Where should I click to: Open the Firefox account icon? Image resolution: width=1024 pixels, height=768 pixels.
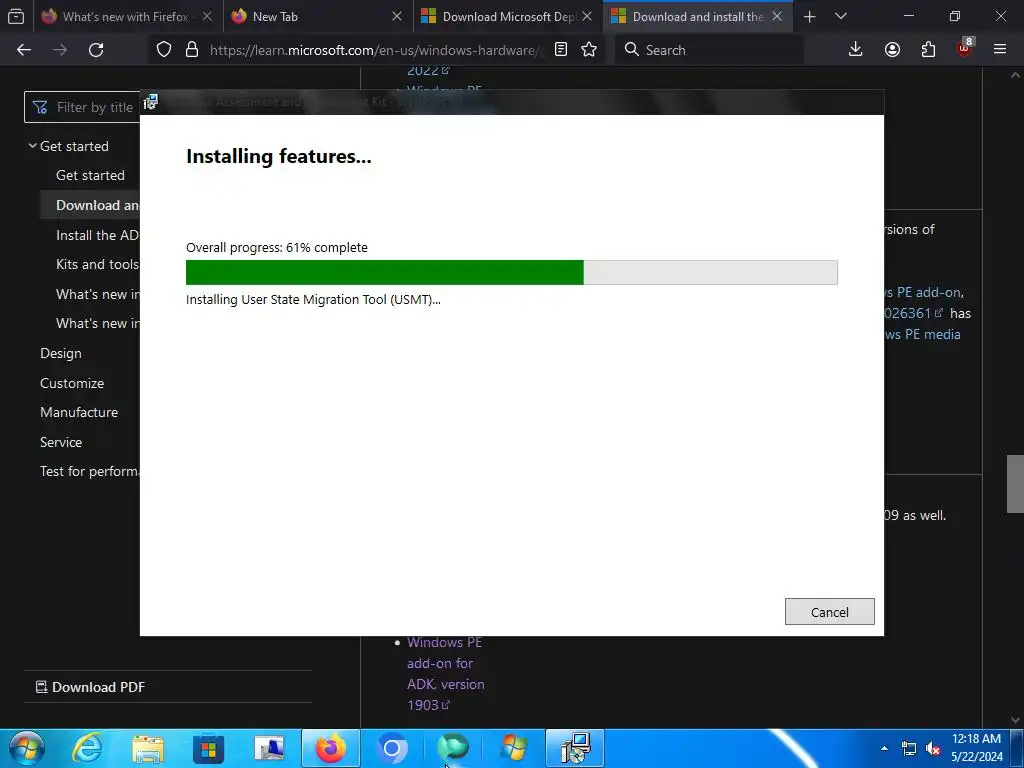(892, 50)
